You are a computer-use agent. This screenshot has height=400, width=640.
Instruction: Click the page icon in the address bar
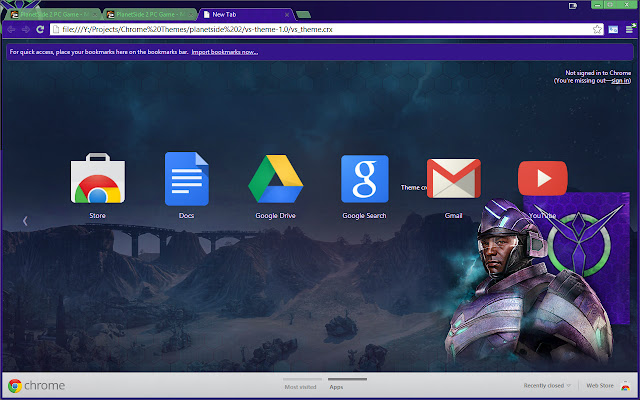(x=56, y=29)
